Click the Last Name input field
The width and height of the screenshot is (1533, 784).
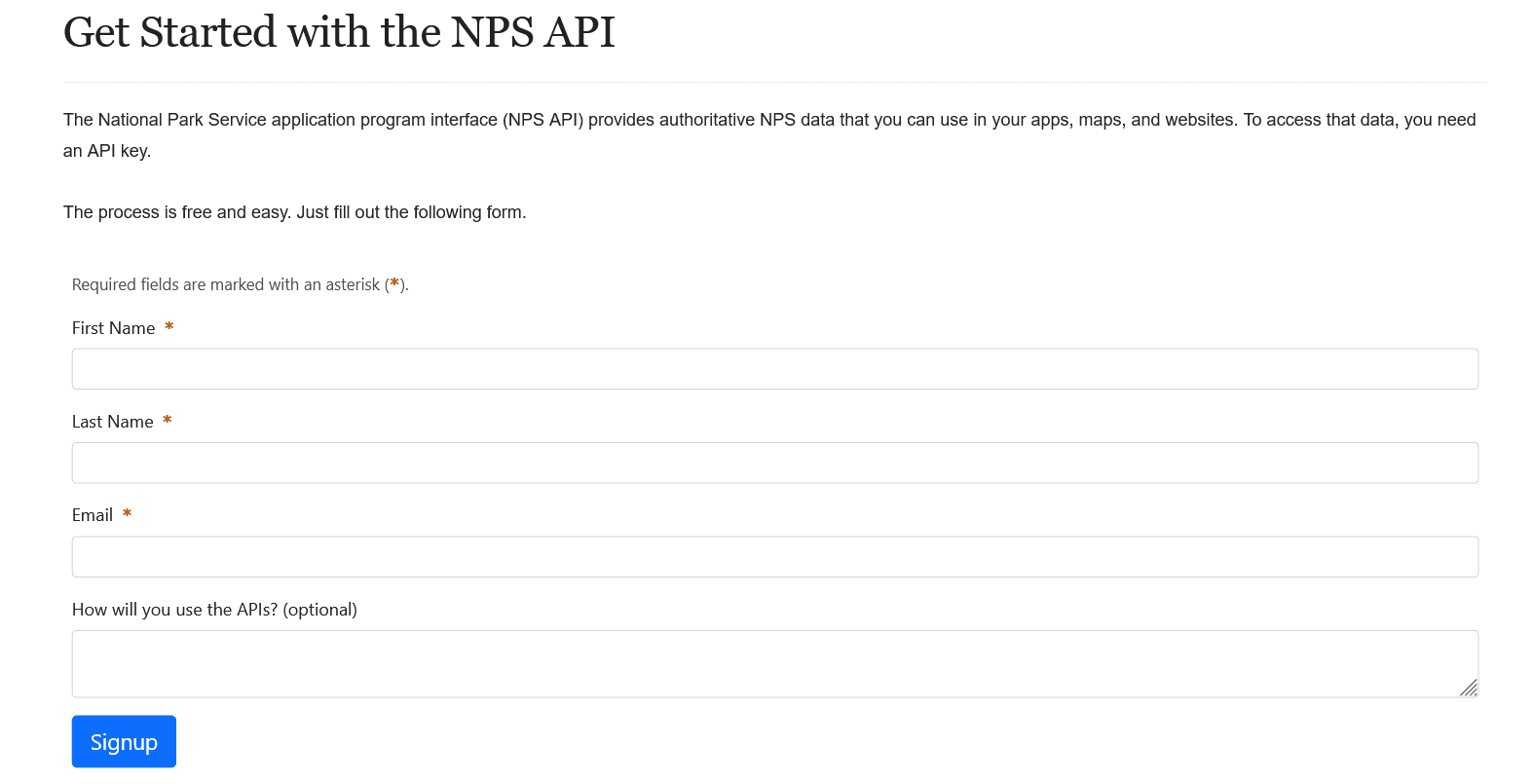click(774, 462)
